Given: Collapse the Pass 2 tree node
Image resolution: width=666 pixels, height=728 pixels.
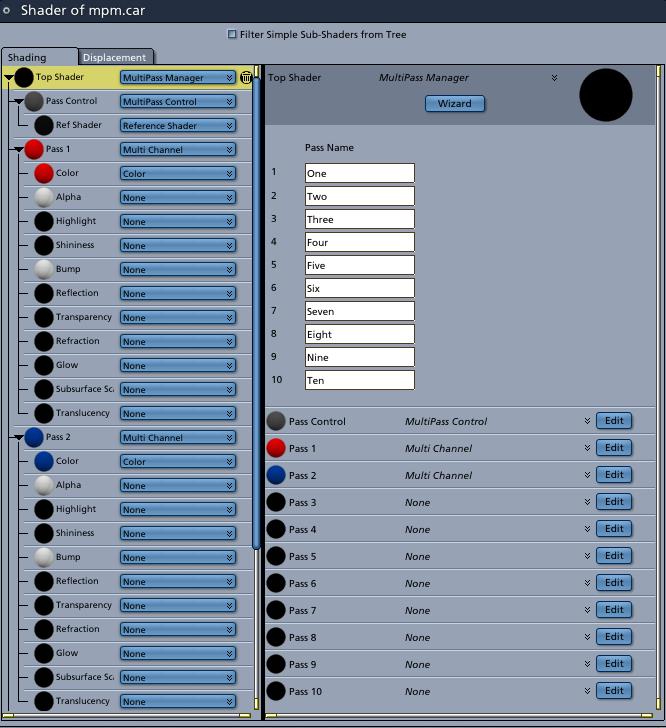Looking at the screenshot, I should pos(19,437).
